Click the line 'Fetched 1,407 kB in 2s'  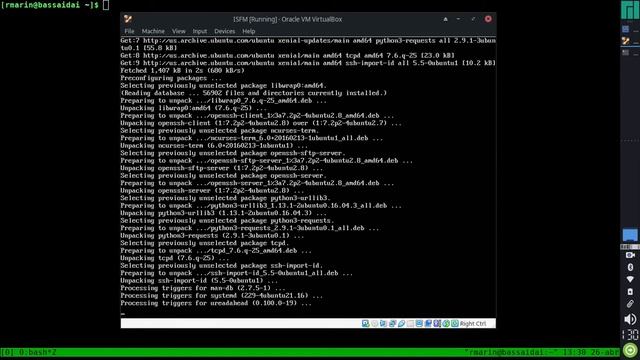182,71
